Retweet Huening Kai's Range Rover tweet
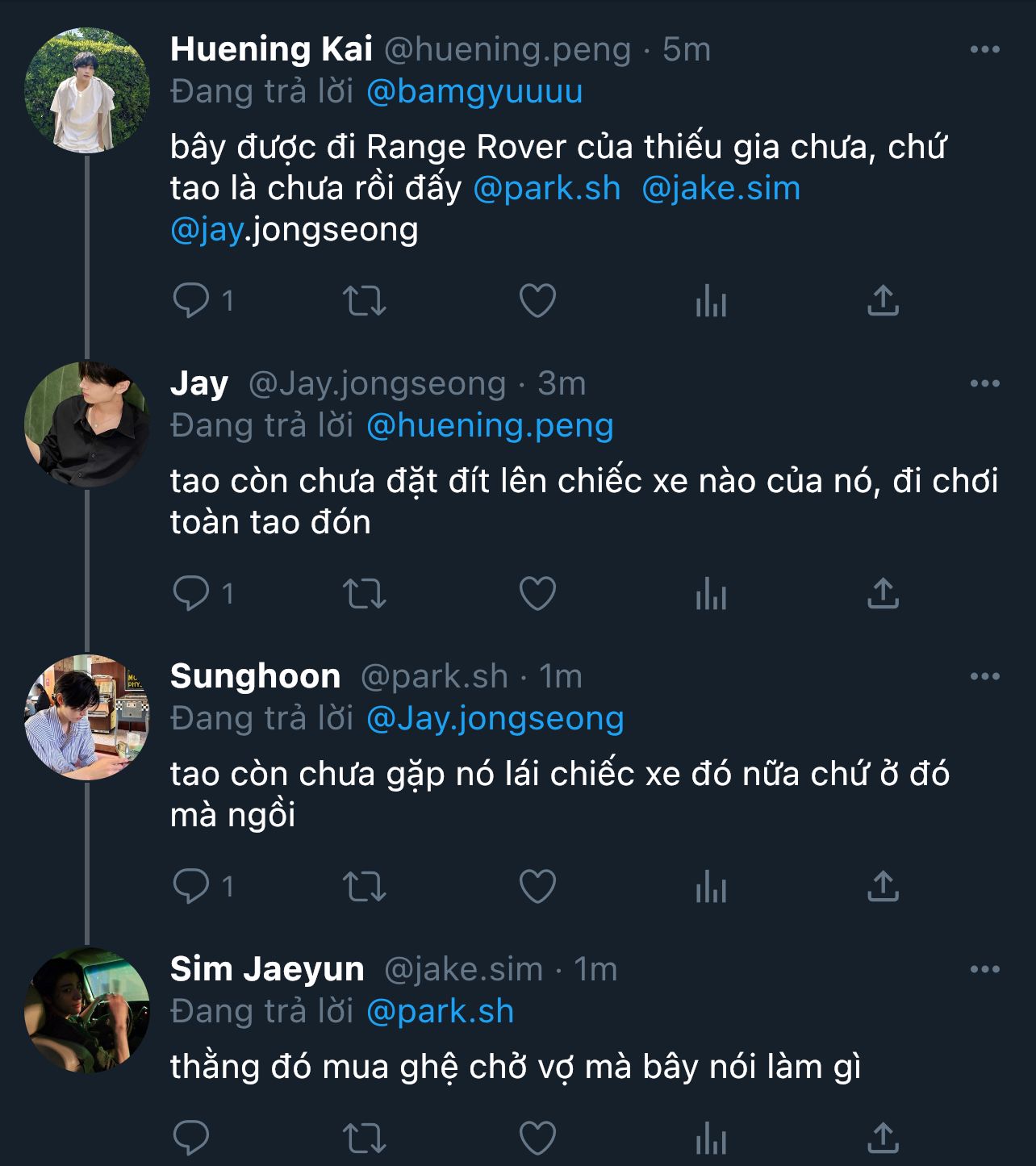The width and height of the screenshot is (1036, 1166). (x=365, y=301)
